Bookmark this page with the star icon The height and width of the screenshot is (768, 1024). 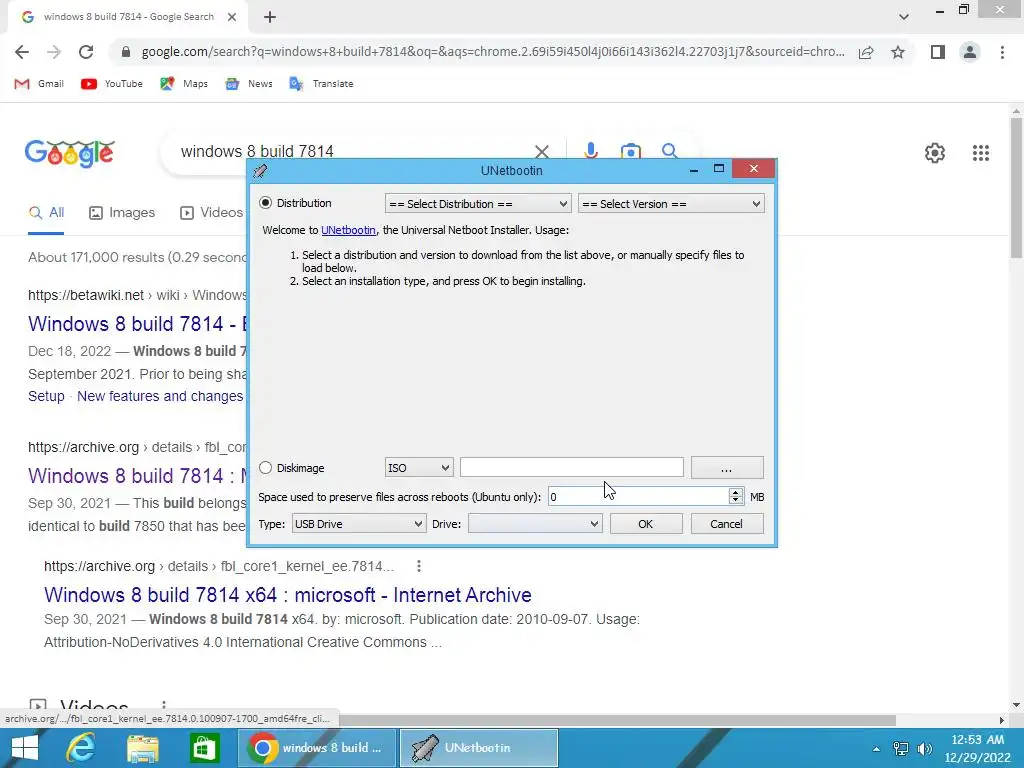898,52
